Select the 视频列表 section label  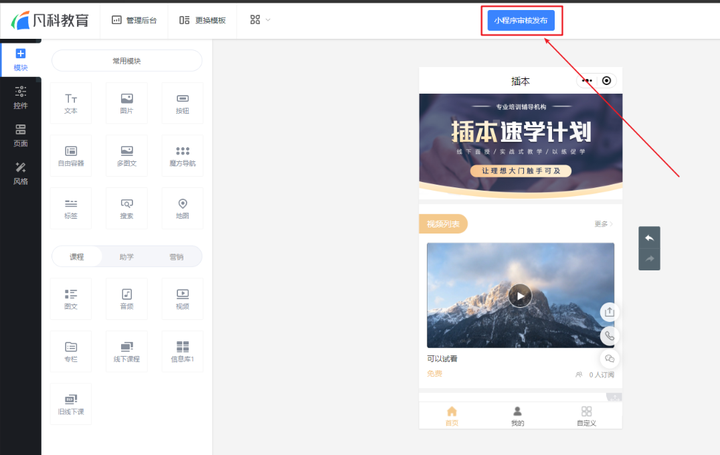click(443, 224)
